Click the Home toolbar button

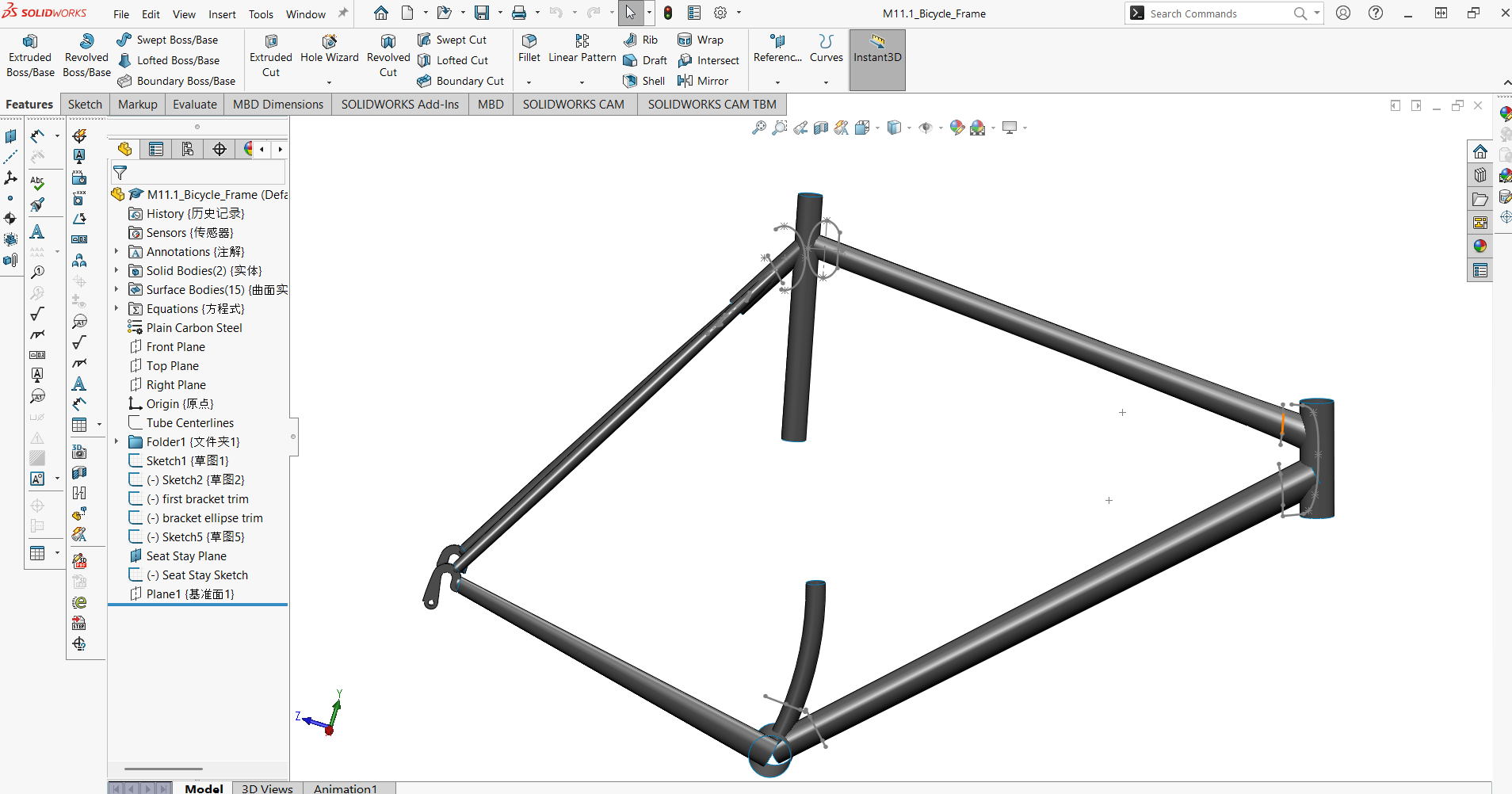(x=381, y=13)
